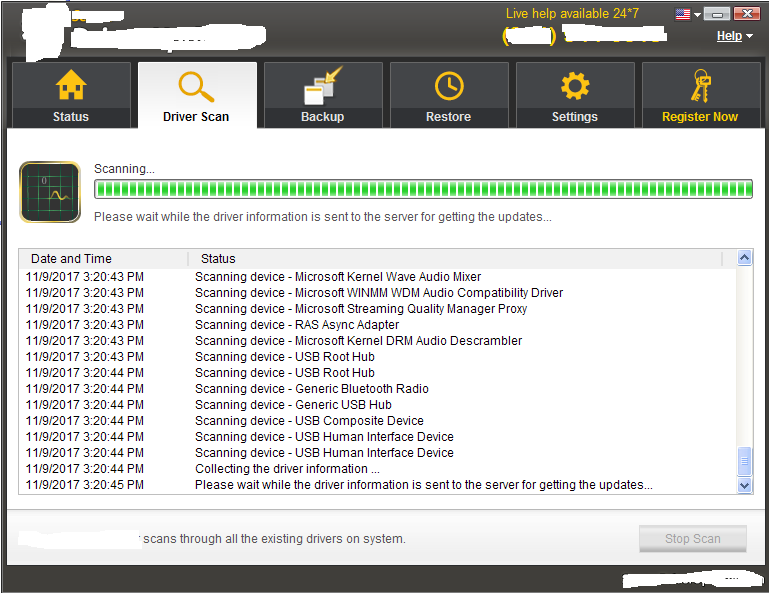Click the green oscilloscope scan icon
This screenshot has width=769, height=593.
pyautogui.click(x=50, y=192)
